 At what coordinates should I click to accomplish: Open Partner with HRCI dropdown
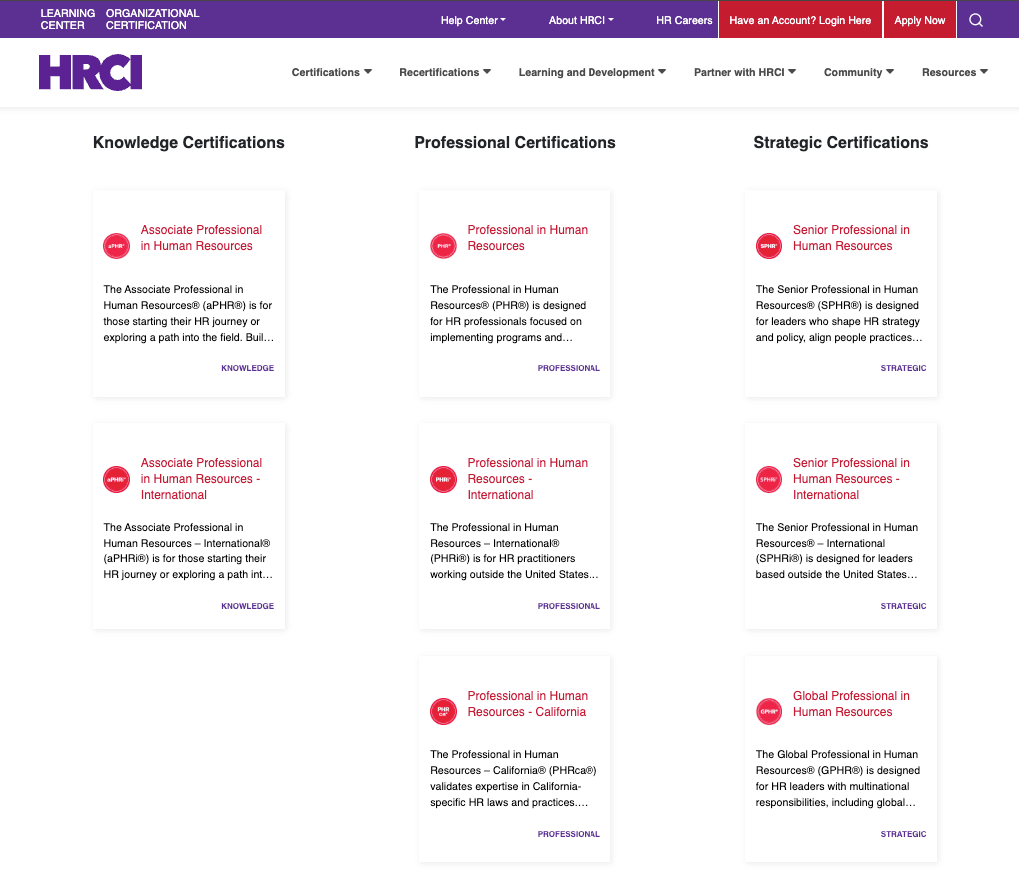tap(745, 72)
